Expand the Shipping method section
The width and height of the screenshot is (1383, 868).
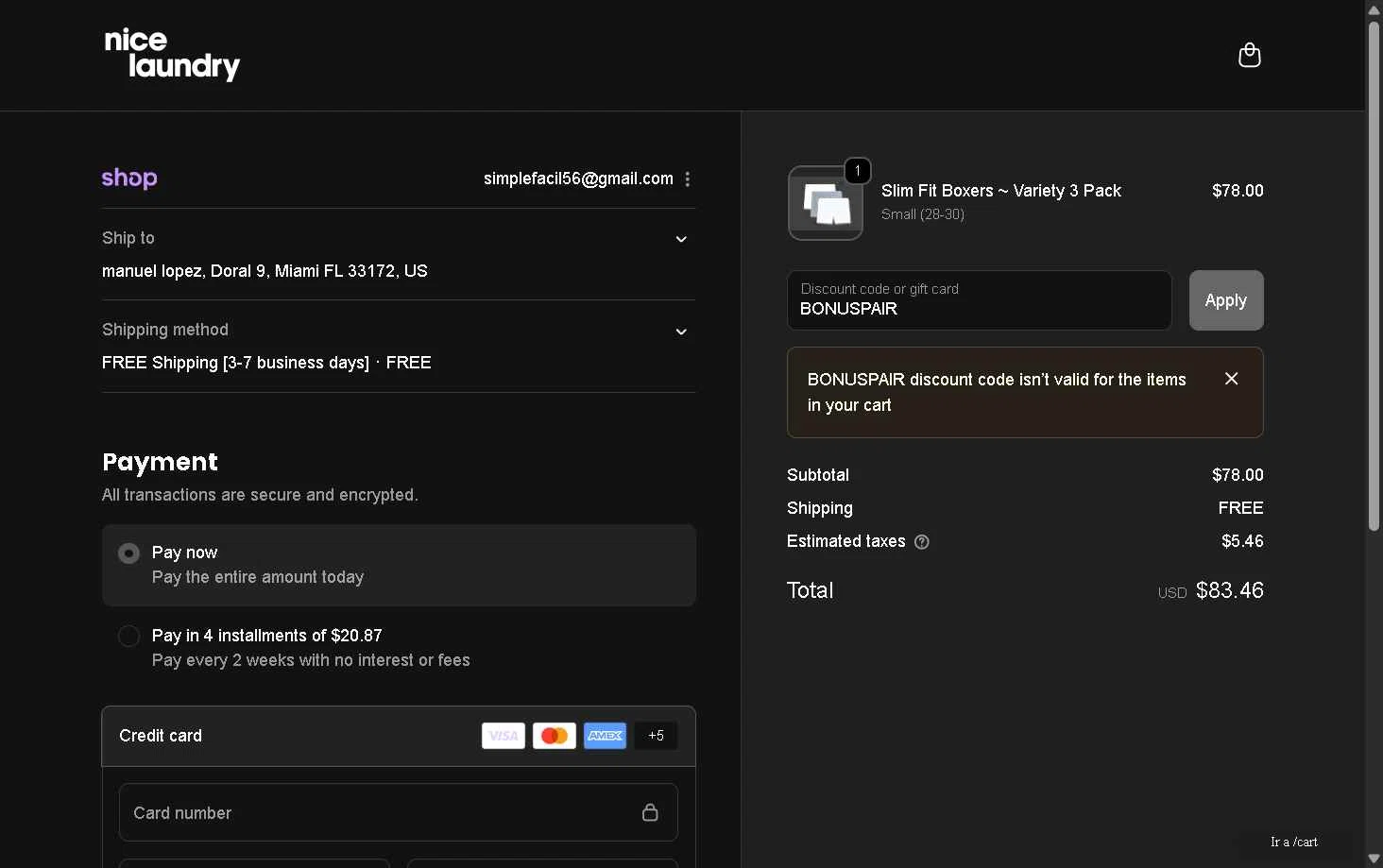tap(681, 332)
